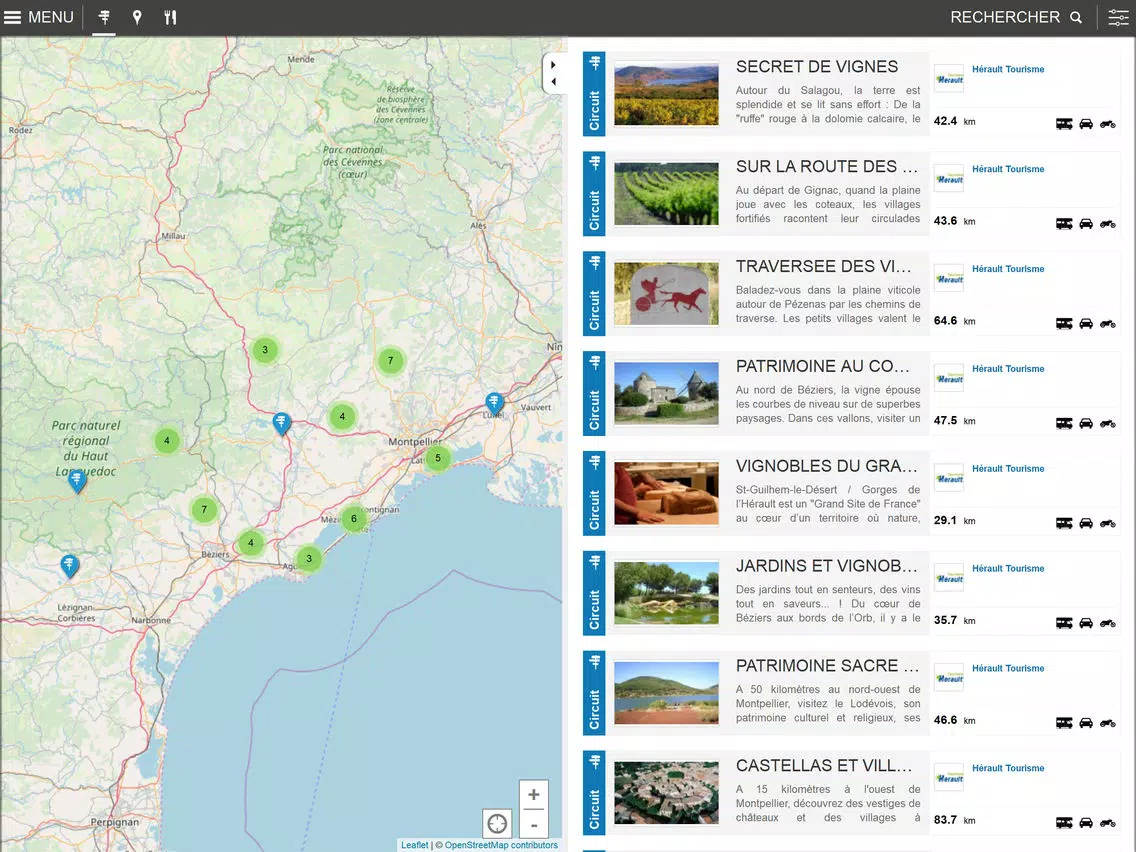
Task: Center map on my location
Action: (x=497, y=824)
